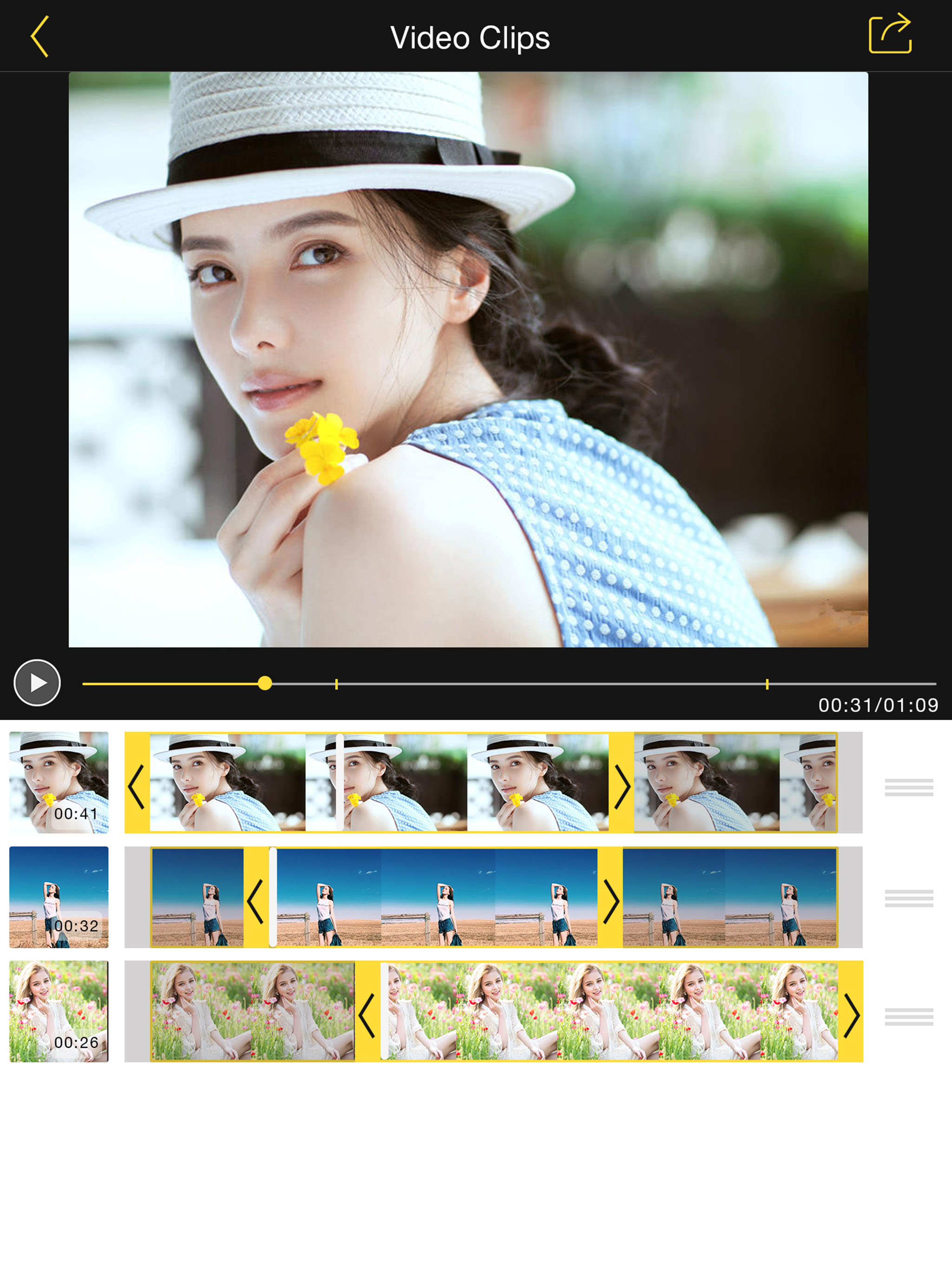Screen dimensions: 952x1270
Task: Click the yellow playhead knob on the progress bar
Action: point(264,683)
